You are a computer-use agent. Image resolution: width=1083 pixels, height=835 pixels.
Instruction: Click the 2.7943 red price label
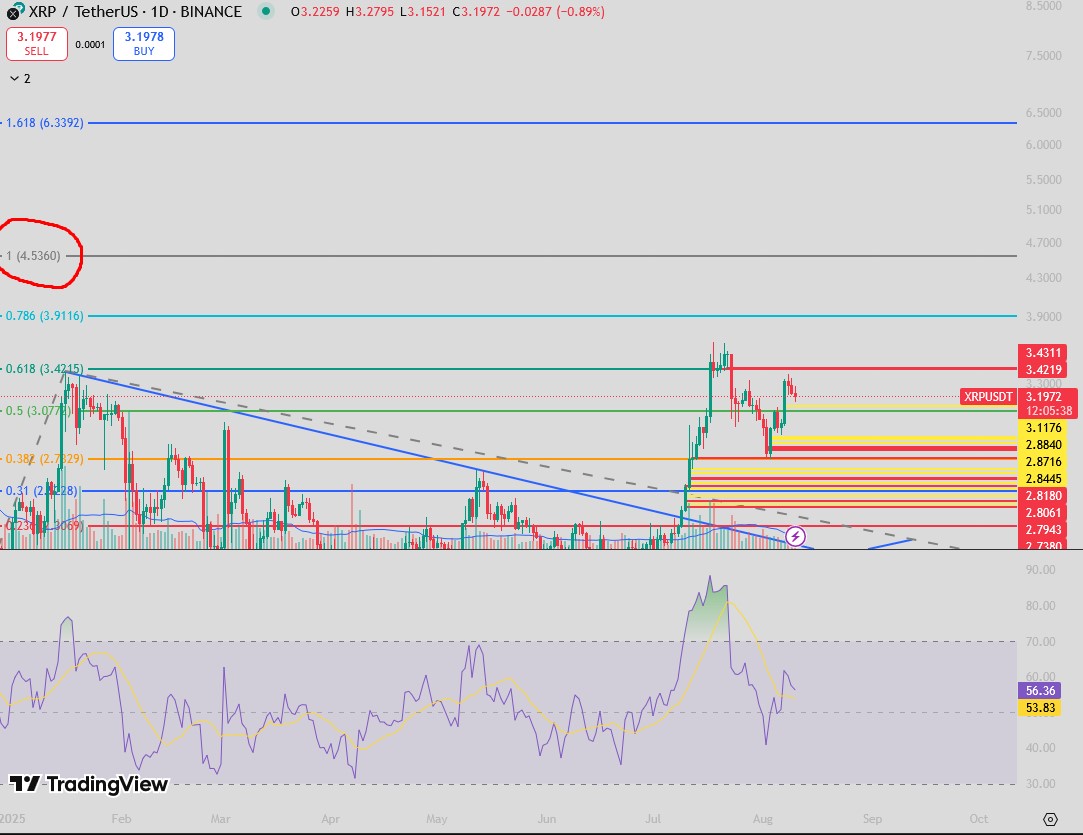click(x=1043, y=530)
